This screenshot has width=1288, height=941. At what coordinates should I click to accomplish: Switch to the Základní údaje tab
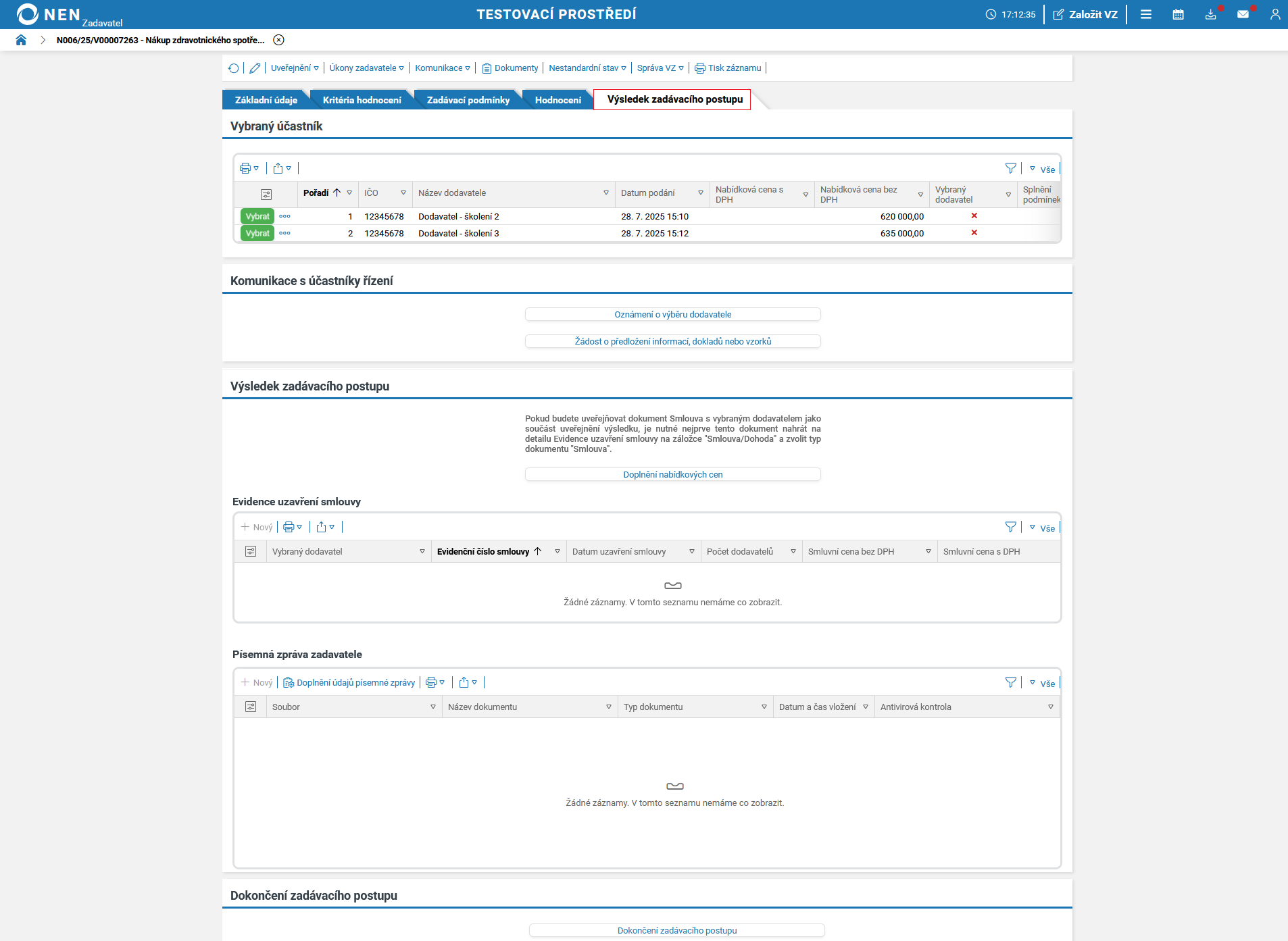pos(266,100)
